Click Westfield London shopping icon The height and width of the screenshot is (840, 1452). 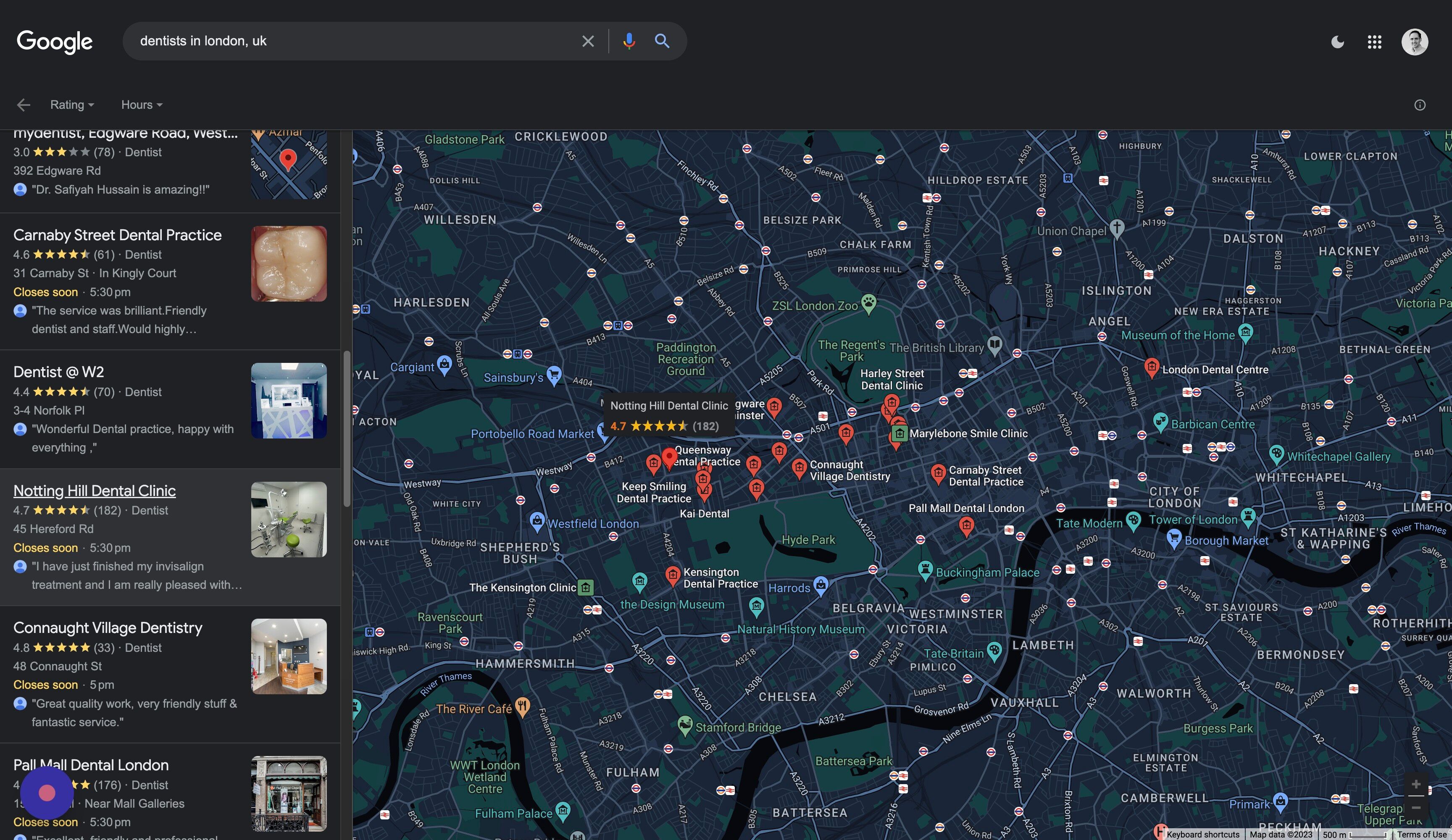[x=537, y=521]
